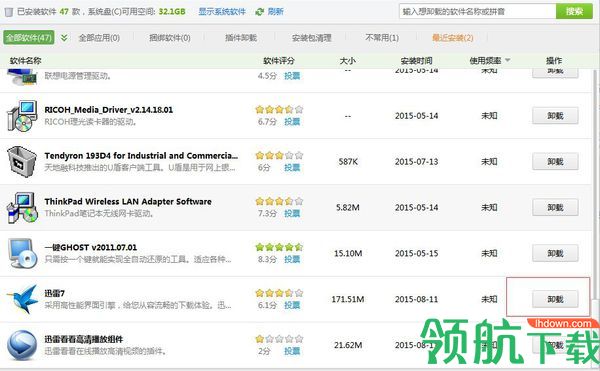Screen dimensions: 600x371
Task: Click the 显示系统软件 link
Action: pyautogui.click(x=222, y=12)
